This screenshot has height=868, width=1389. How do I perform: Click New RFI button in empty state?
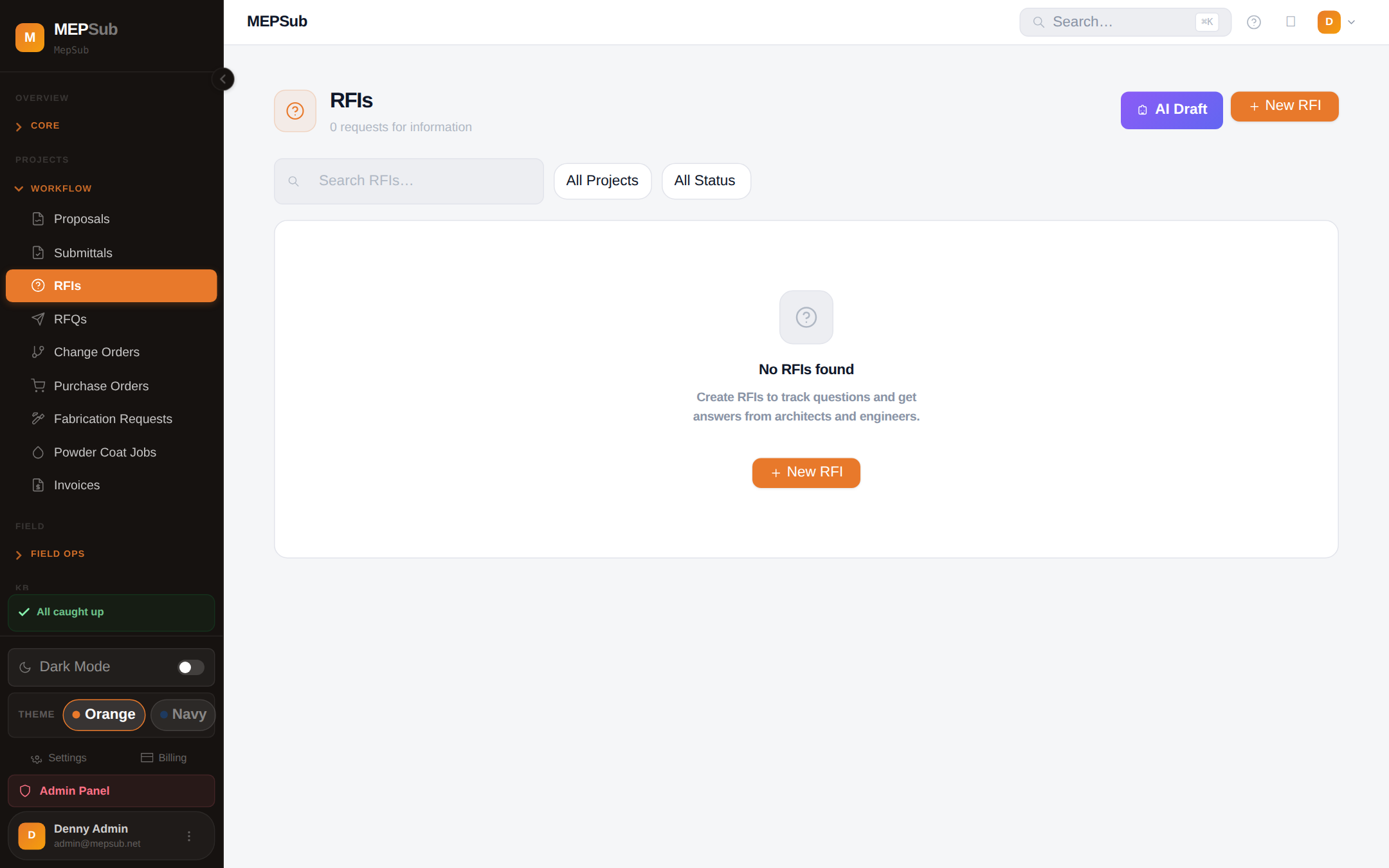coord(806,473)
